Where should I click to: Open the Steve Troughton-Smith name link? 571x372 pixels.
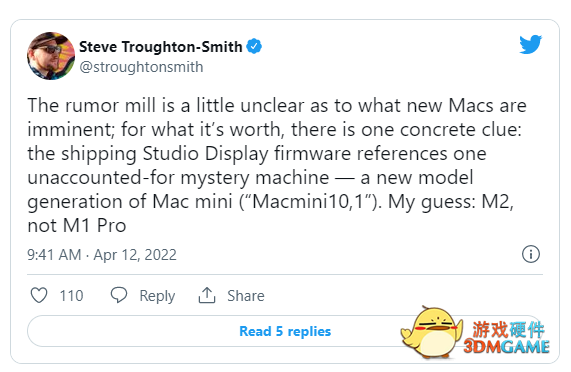click(x=161, y=47)
